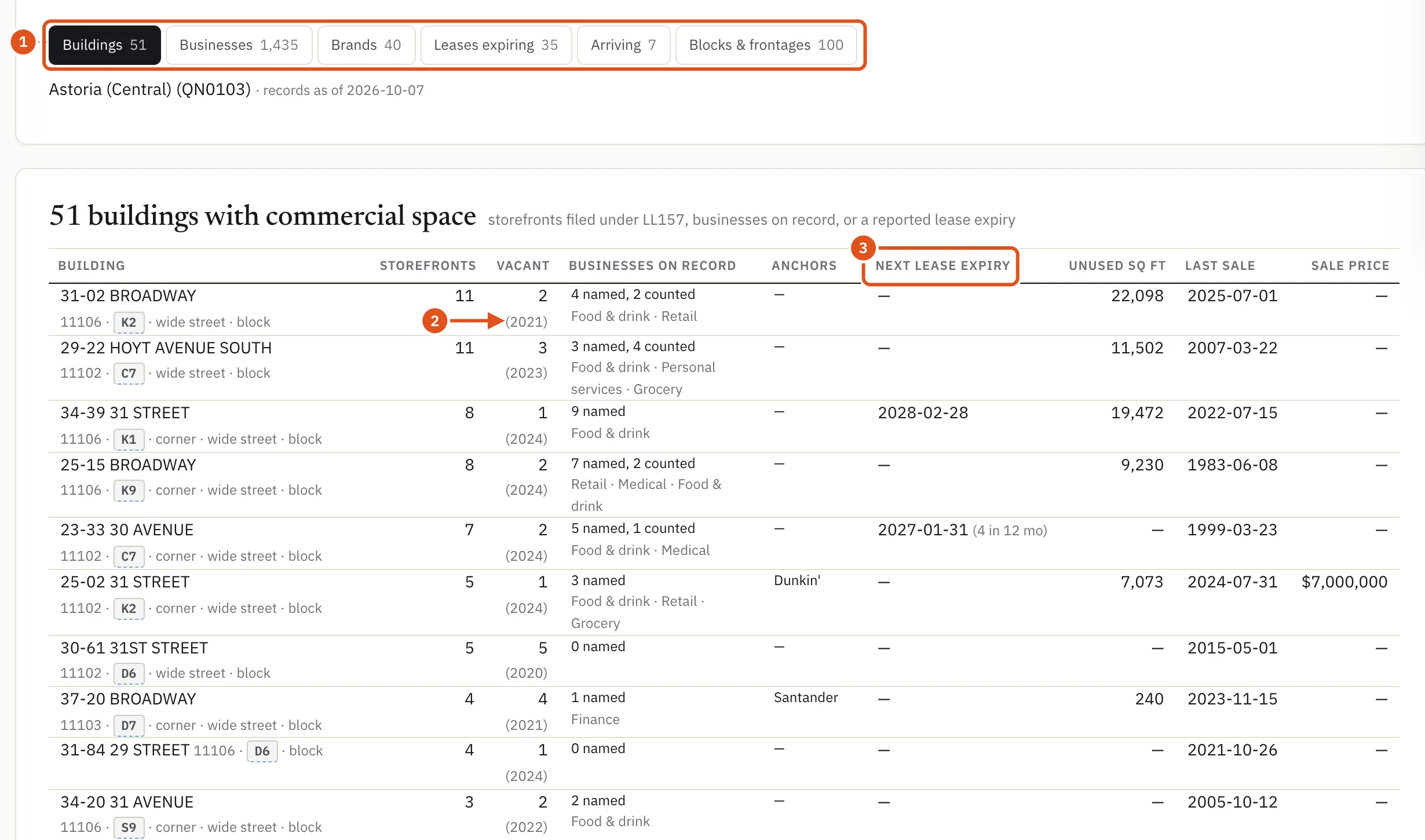Click the UNUSED SQ FT column header

(1117, 266)
